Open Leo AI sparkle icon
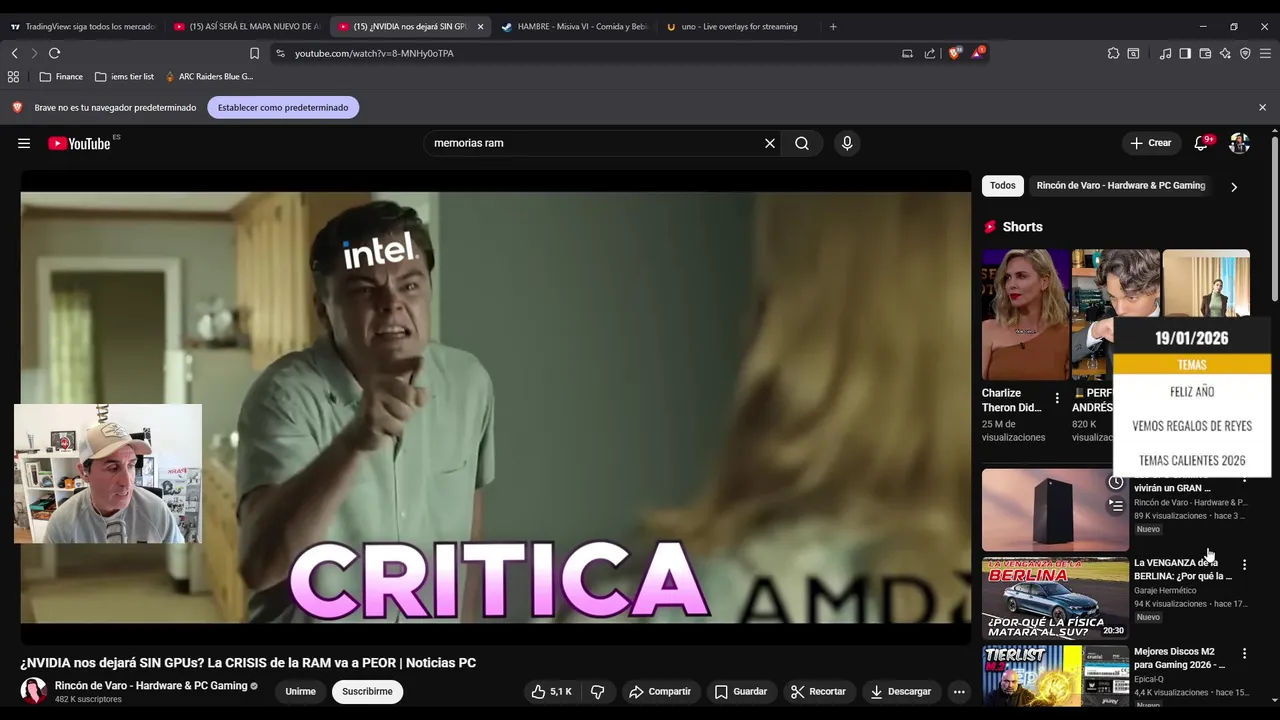Image resolution: width=1280 pixels, height=720 pixels. pos(1225,53)
